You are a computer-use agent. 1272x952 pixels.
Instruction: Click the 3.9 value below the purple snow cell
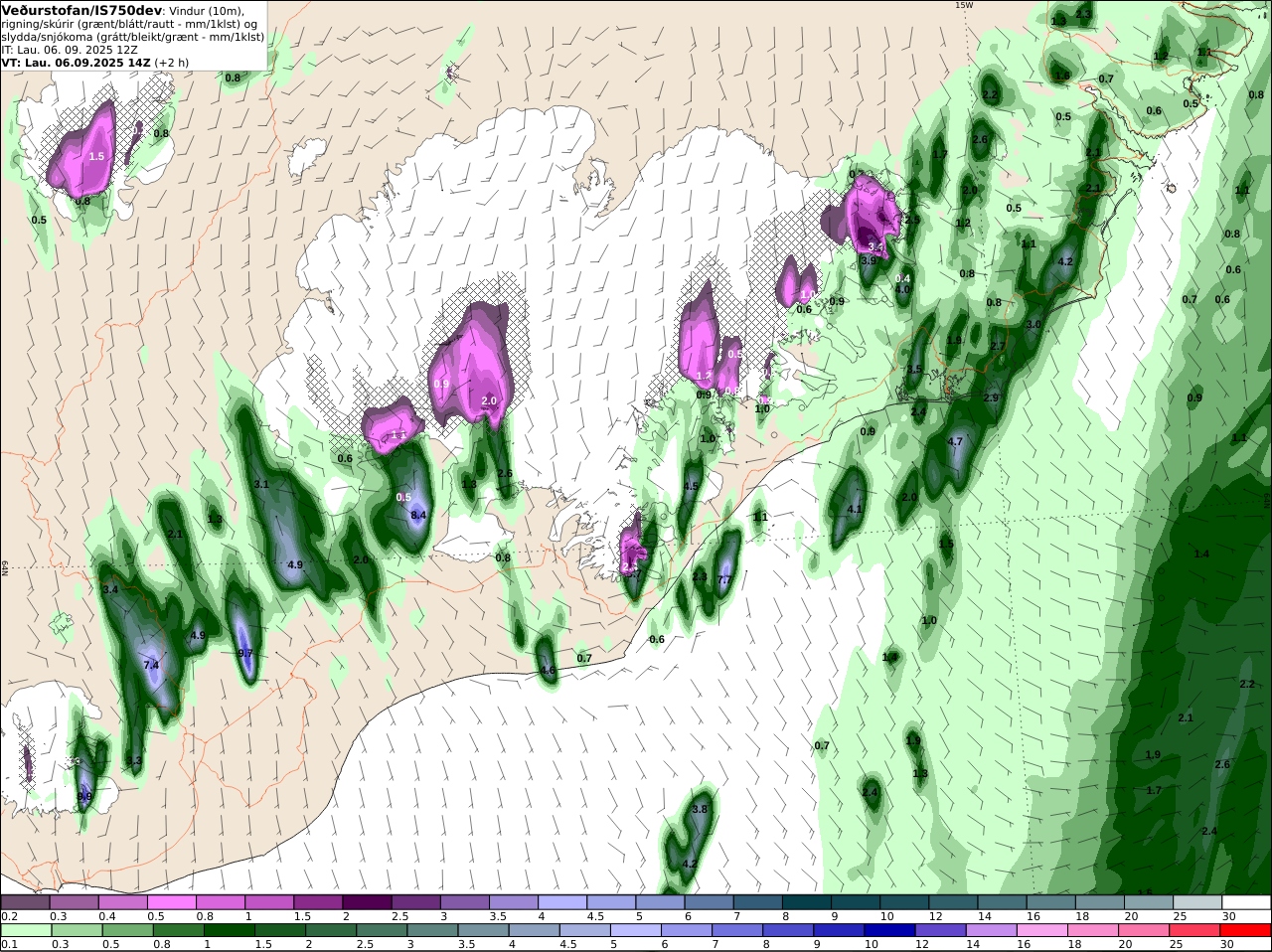868,260
